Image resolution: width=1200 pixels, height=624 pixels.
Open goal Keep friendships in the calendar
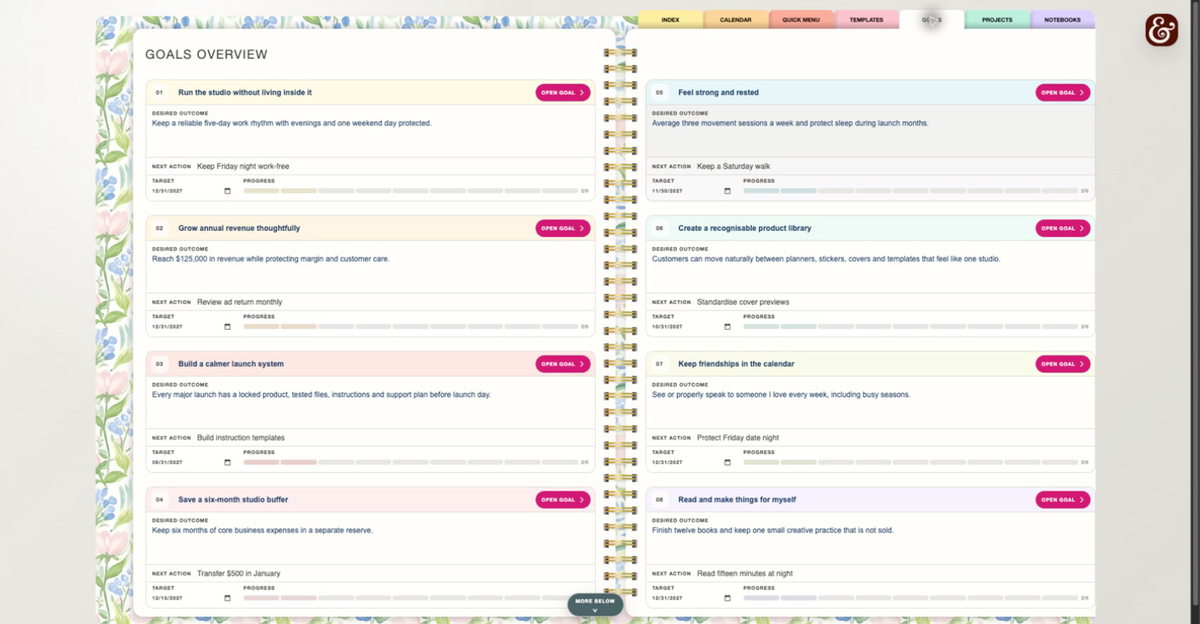coord(1063,364)
